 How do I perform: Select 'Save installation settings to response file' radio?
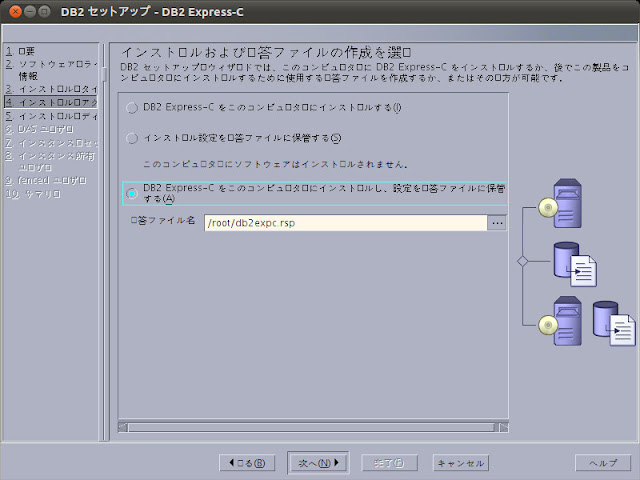click(132, 138)
